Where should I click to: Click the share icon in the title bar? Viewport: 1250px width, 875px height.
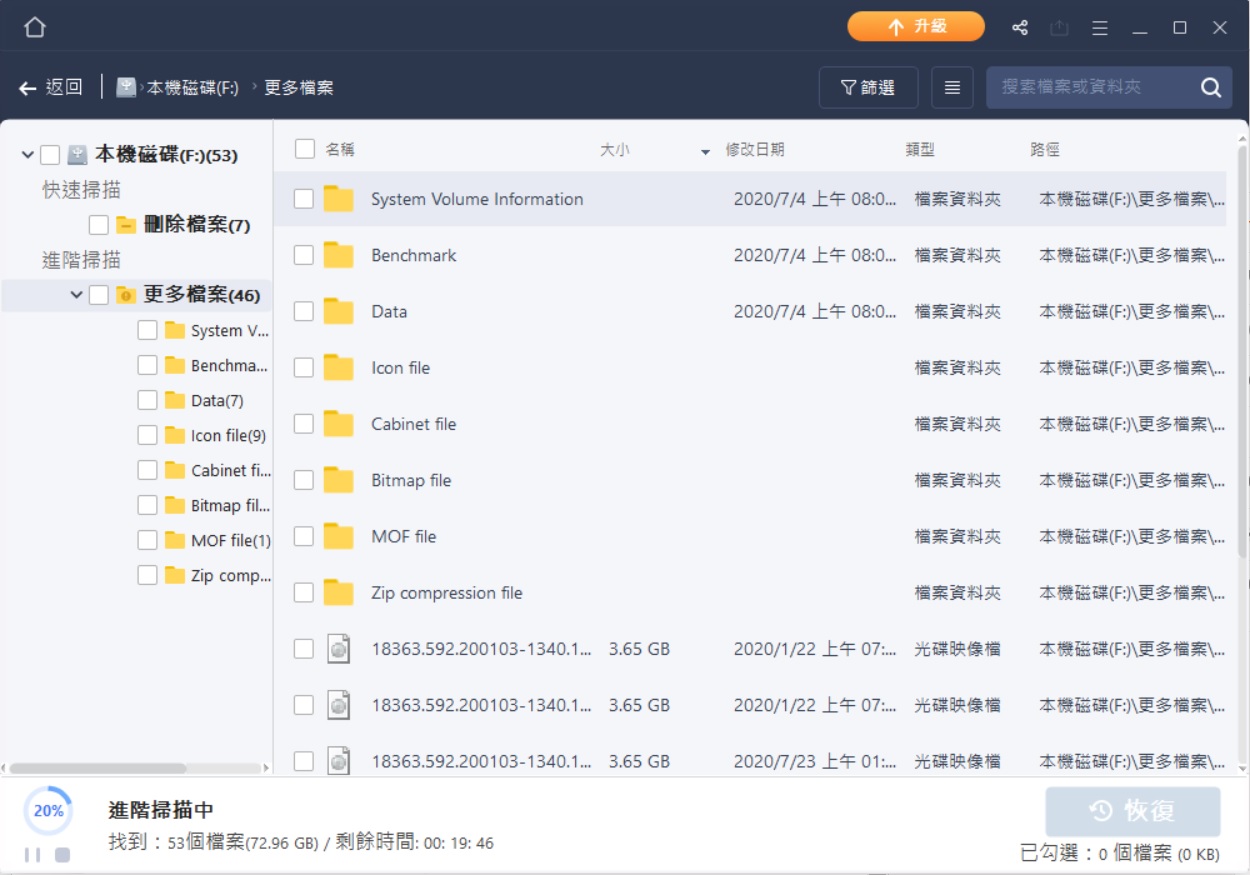[x=1020, y=28]
